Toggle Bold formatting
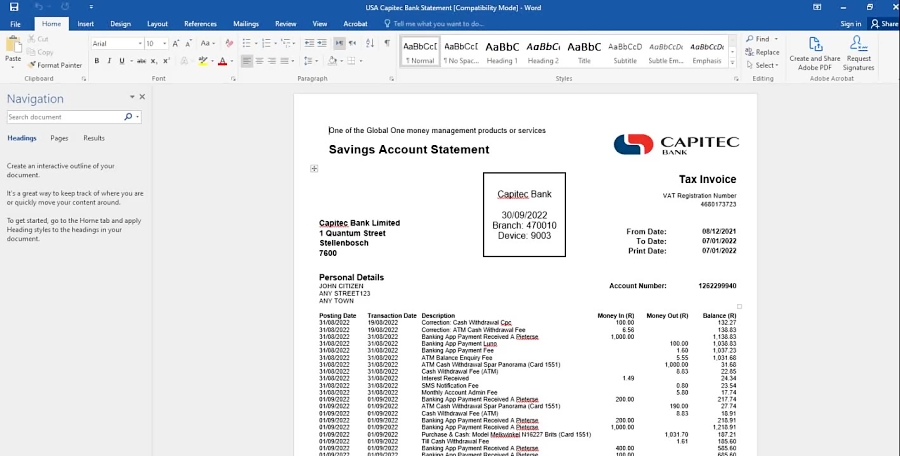Viewport: 900px width, 456px height. point(96,61)
